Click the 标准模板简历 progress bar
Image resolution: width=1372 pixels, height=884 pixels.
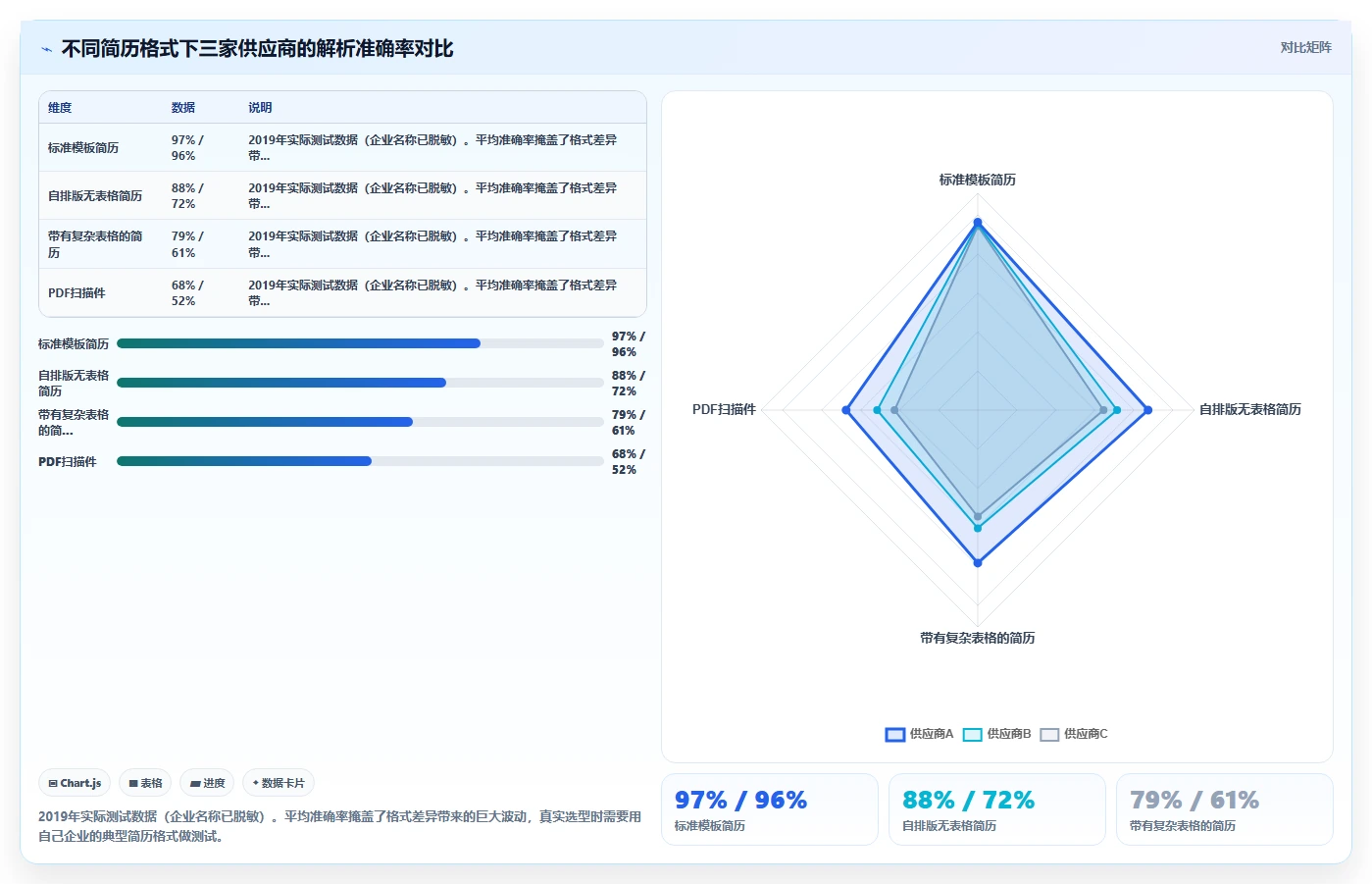[x=360, y=343]
